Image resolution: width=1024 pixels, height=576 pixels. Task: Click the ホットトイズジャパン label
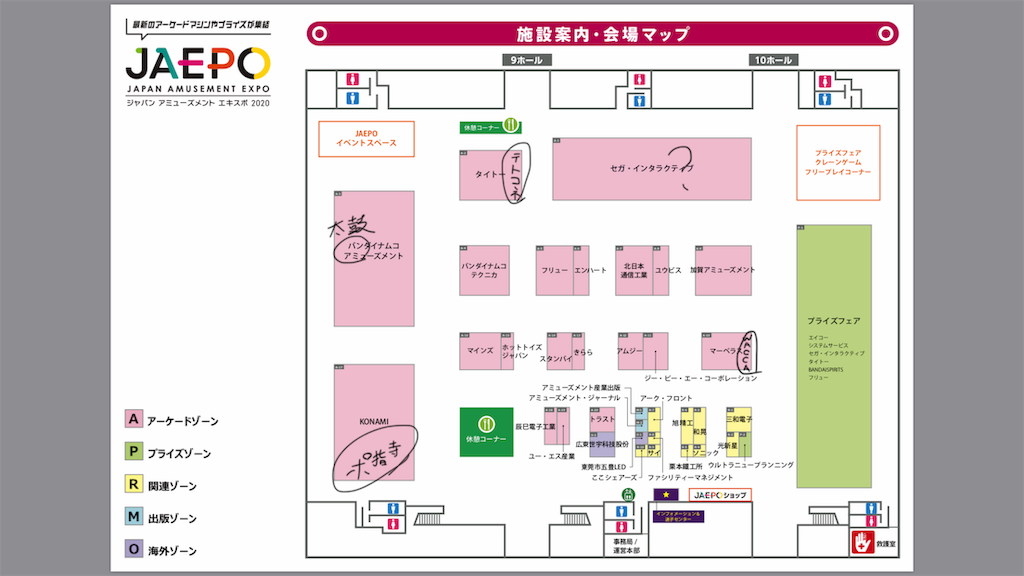(x=522, y=351)
